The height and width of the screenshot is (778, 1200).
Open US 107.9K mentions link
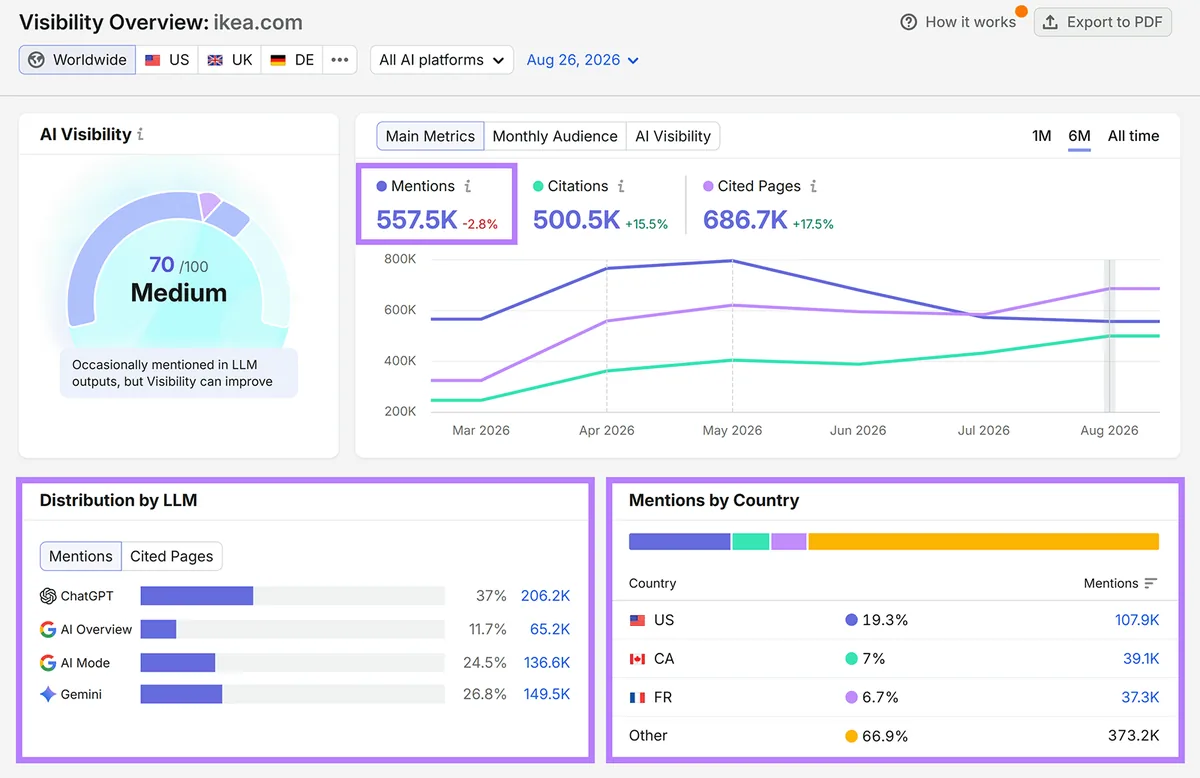(x=1137, y=620)
